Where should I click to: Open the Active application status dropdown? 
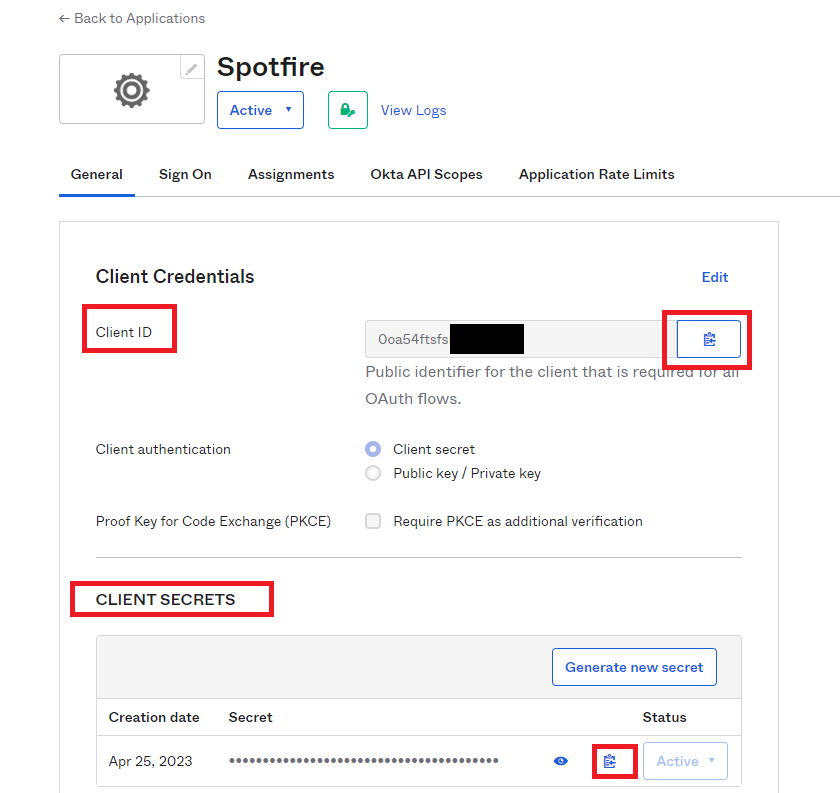260,110
